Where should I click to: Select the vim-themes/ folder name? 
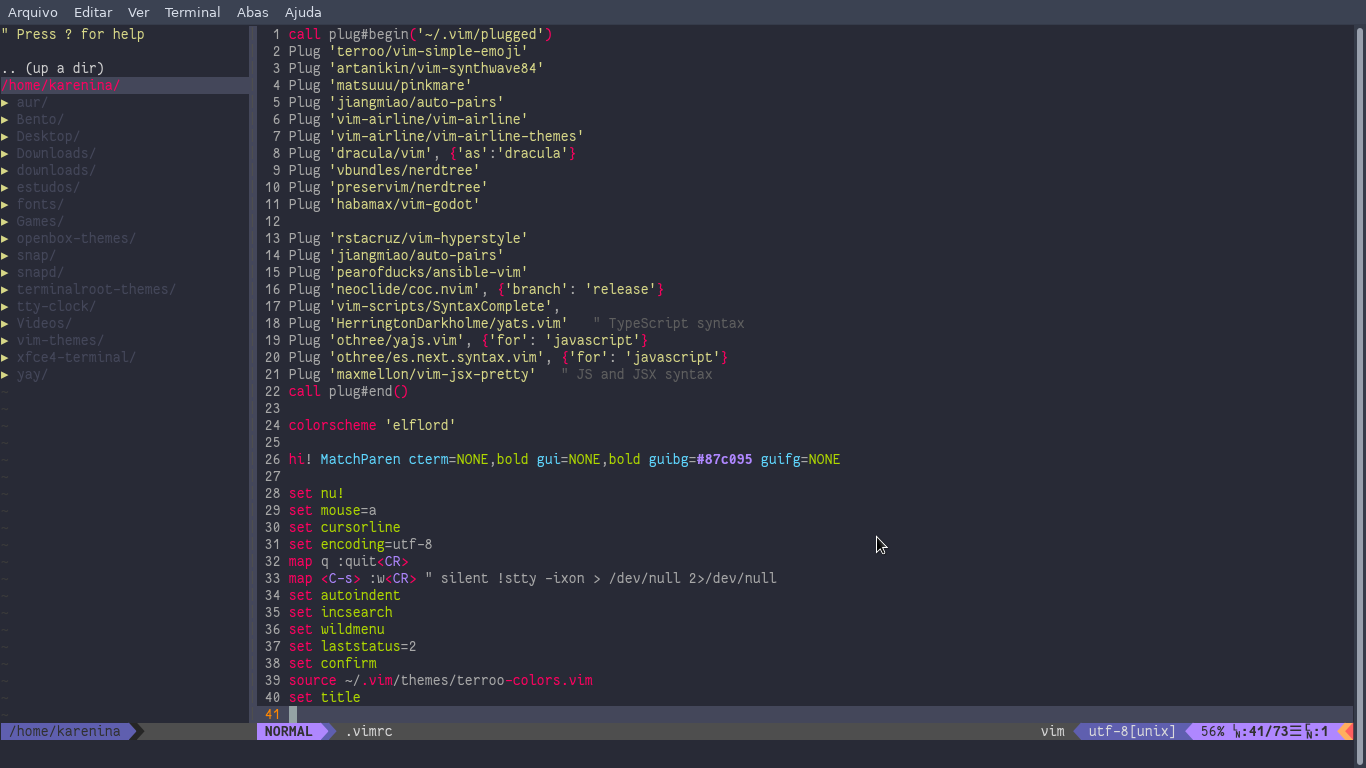pos(60,340)
